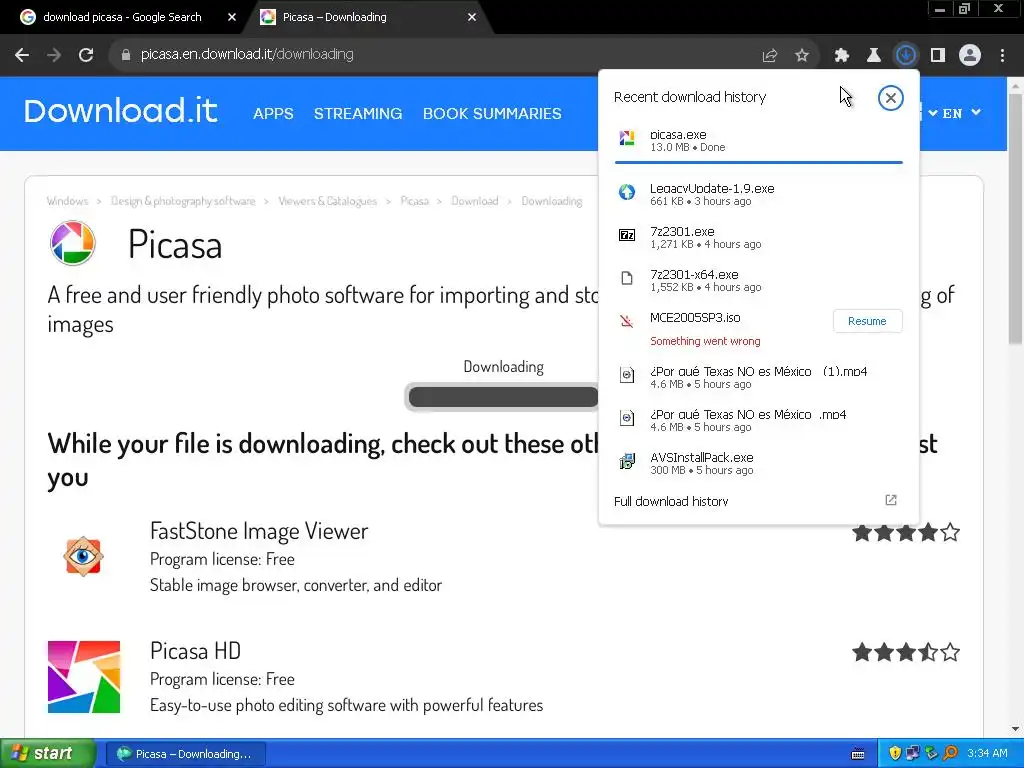This screenshot has width=1024, height=768.
Task: Open the Chrome three-dot menu
Action: click(x=1002, y=56)
